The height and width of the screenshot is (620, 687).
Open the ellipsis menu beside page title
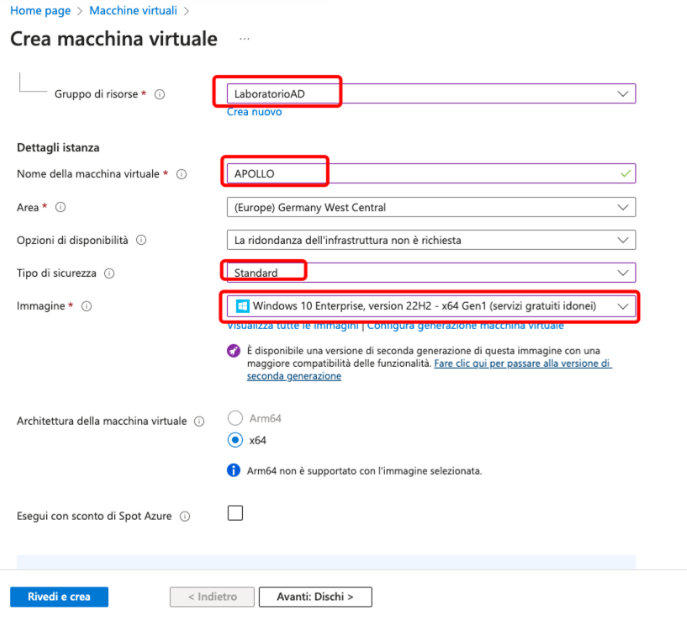[244, 39]
